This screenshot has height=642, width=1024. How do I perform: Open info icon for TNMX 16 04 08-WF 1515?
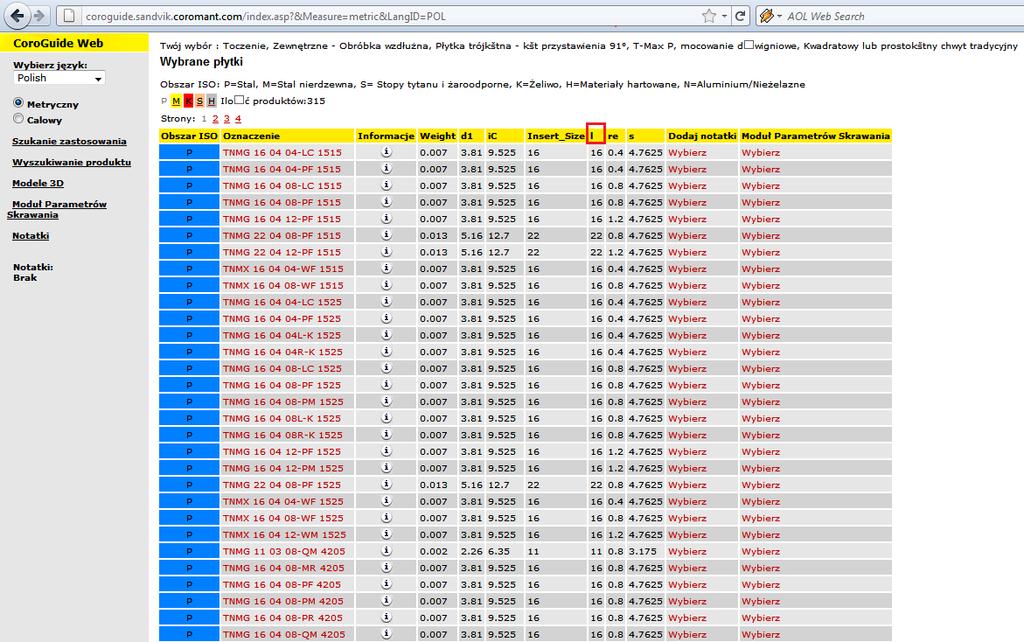pyautogui.click(x=386, y=285)
